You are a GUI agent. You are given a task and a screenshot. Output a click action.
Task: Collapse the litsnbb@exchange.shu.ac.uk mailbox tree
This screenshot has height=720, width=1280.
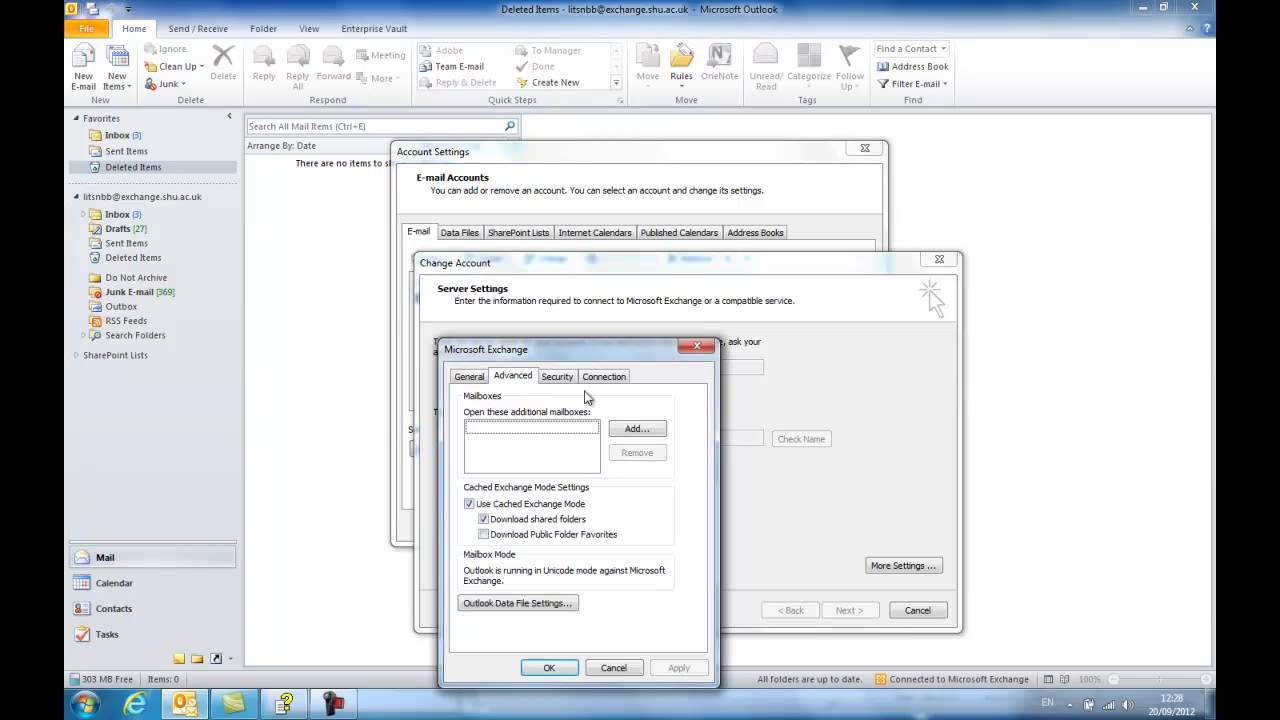point(75,197)
